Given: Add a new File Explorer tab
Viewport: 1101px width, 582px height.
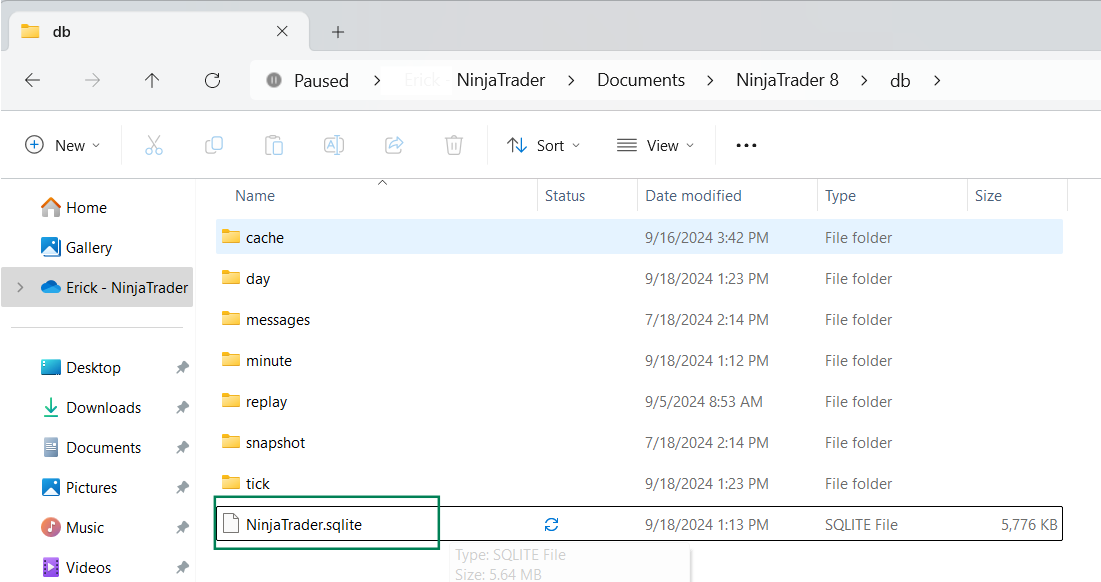Looking at the screenshot, I should click(x=338, y=32).
